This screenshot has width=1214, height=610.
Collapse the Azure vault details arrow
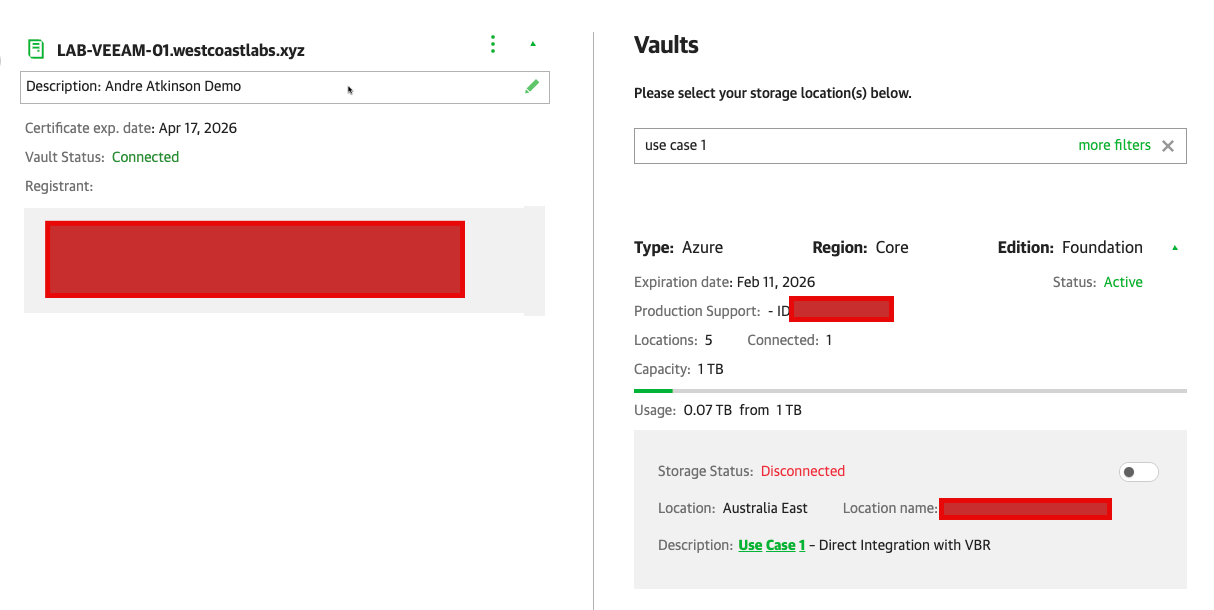pyautogui.click(x=1175, y=248)
